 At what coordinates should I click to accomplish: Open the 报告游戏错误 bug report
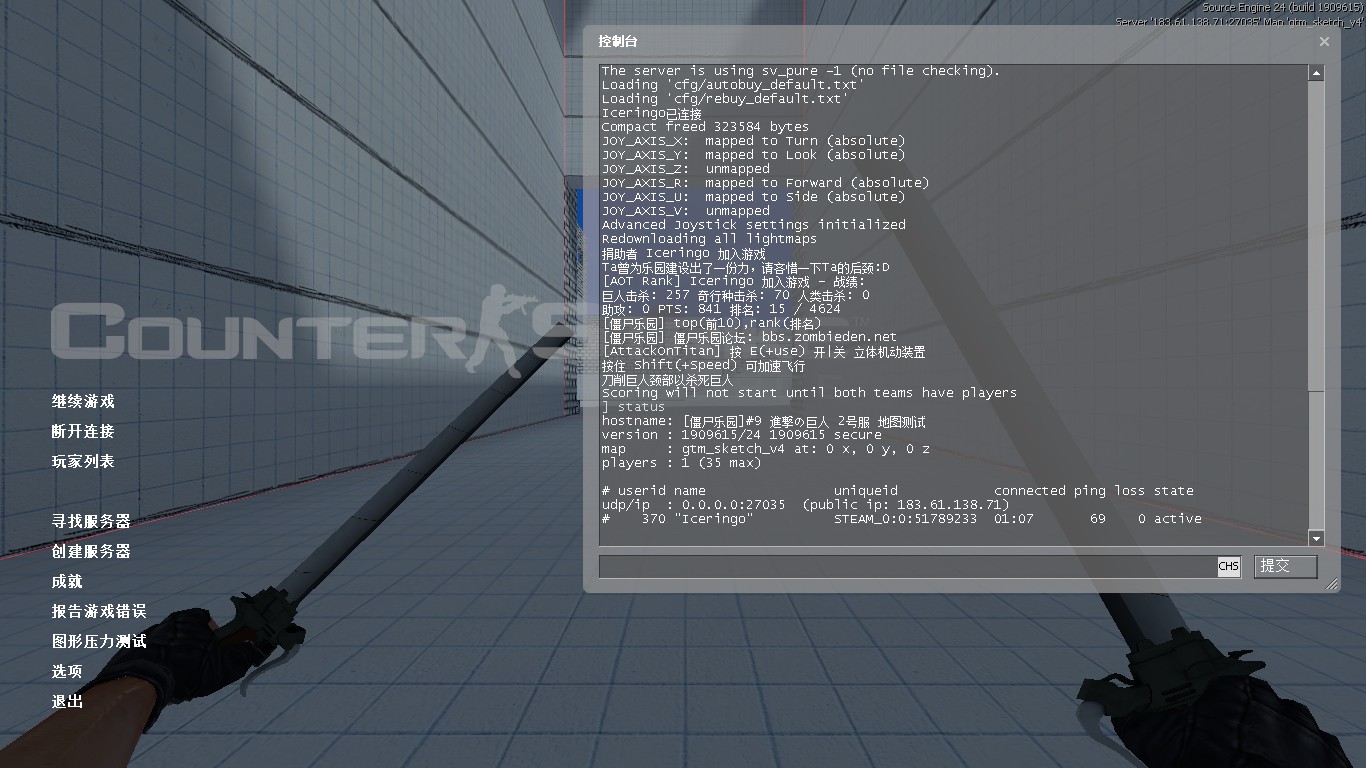(99, 611)
